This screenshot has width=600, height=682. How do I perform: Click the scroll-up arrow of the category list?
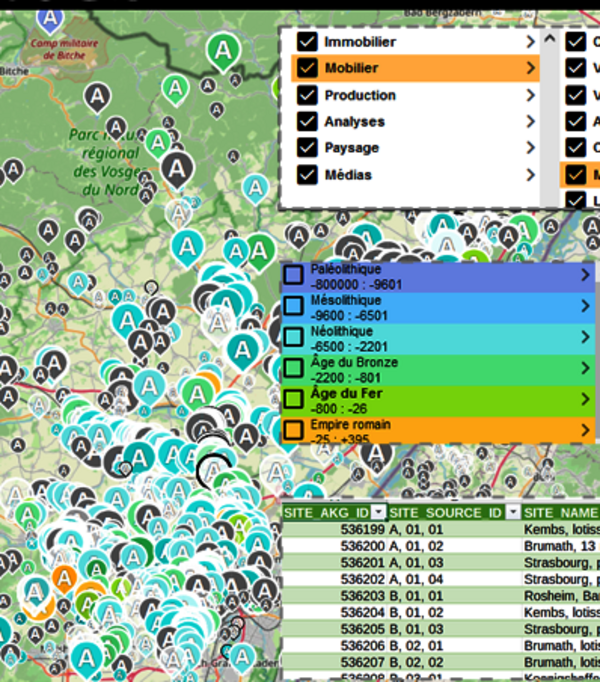(x=548, y=38)
